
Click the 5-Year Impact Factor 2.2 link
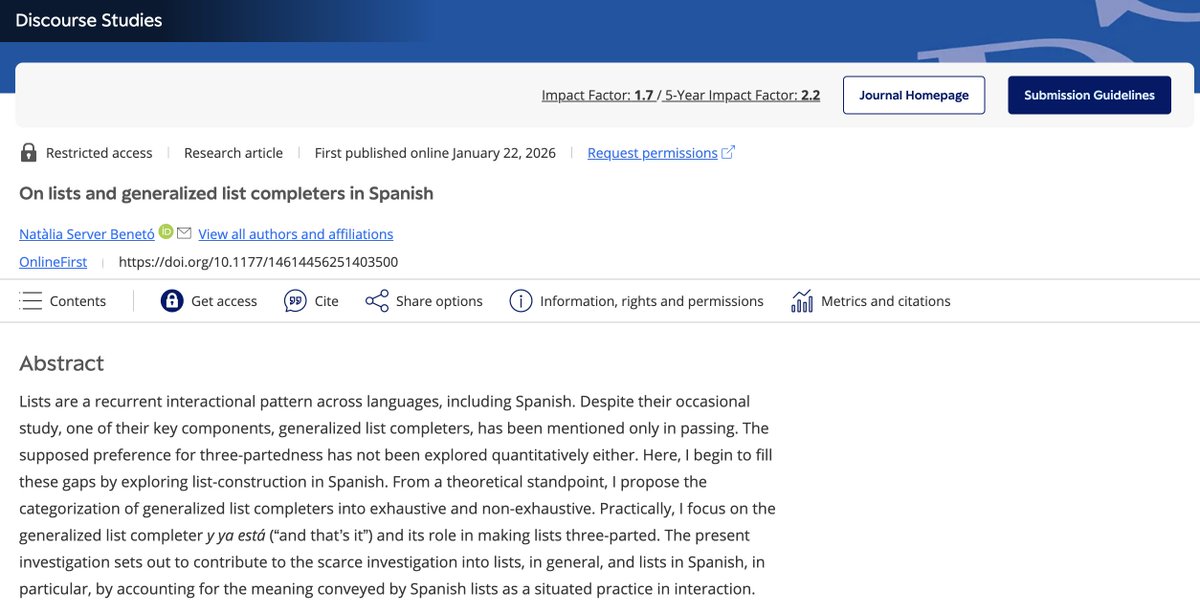pos(742,95)
